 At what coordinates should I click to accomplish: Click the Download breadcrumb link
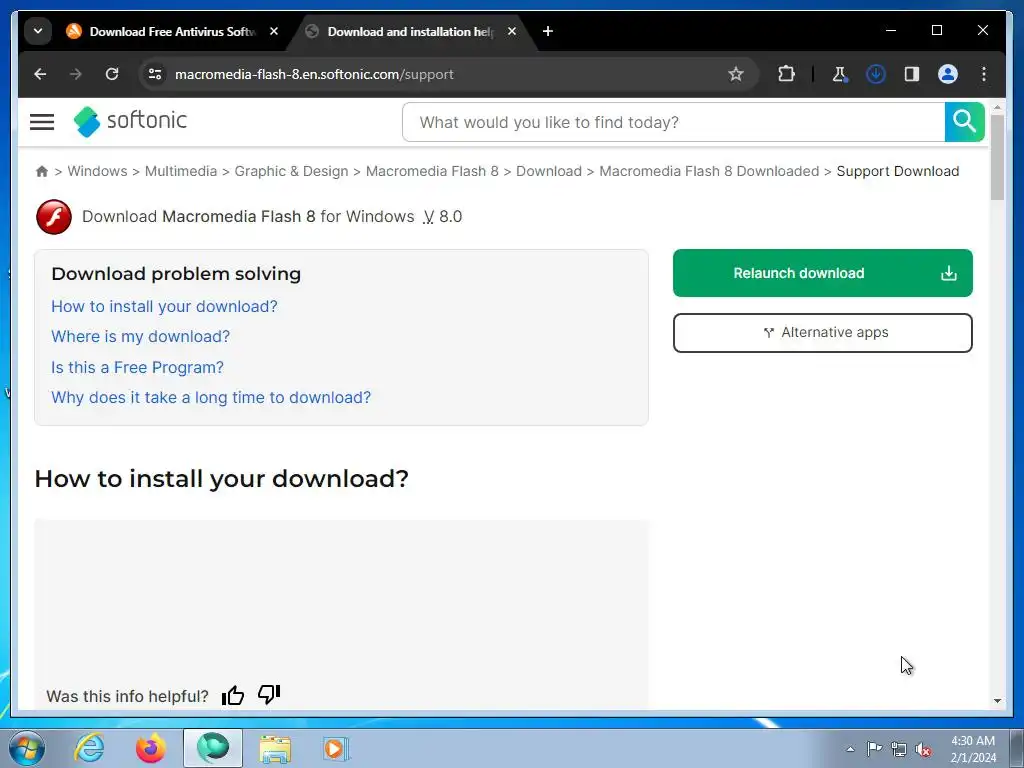click(x=549, y=171)
